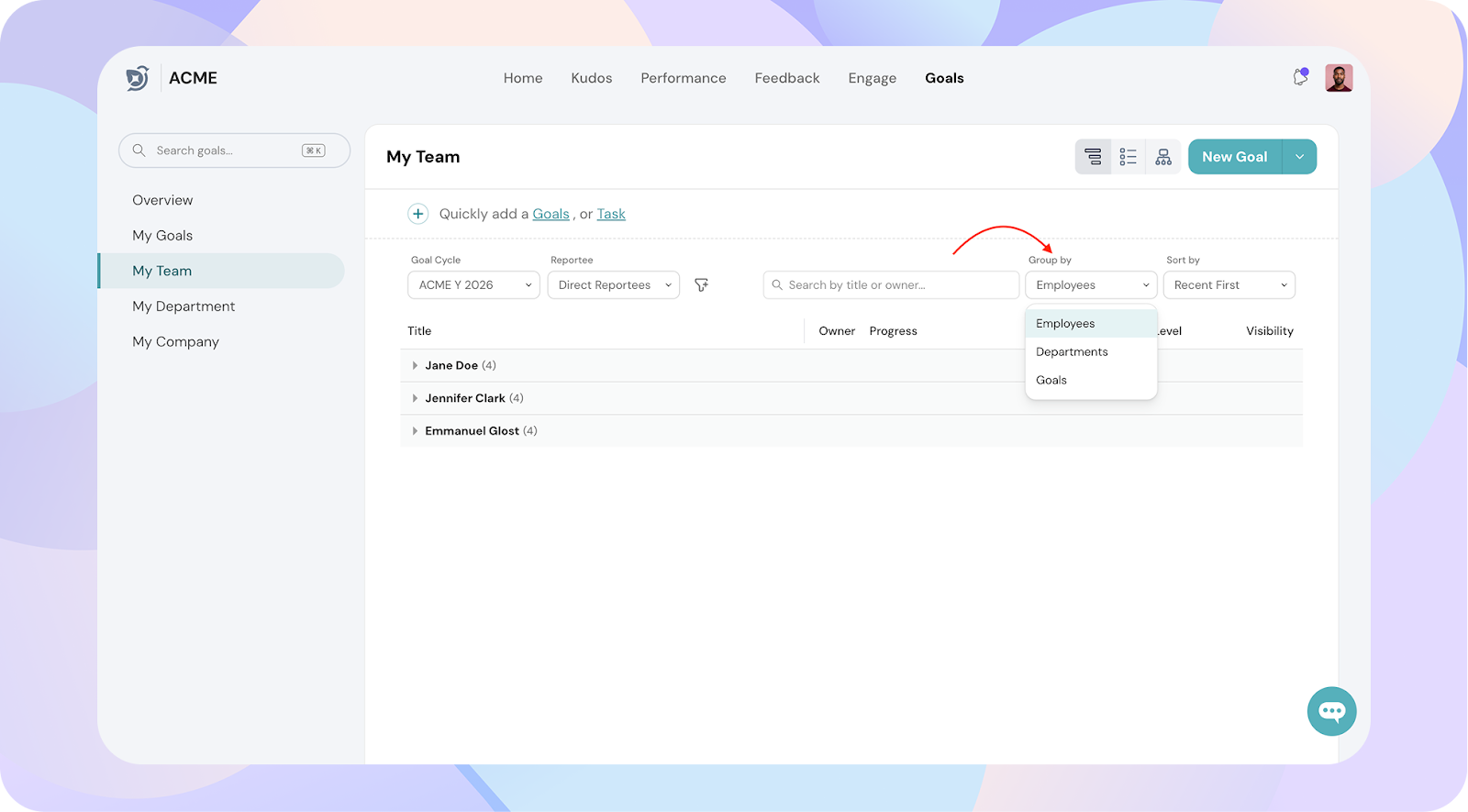Open the Sort by Recent First dropdown
Screen dimensions: 1468x812
coord(1229,285)
